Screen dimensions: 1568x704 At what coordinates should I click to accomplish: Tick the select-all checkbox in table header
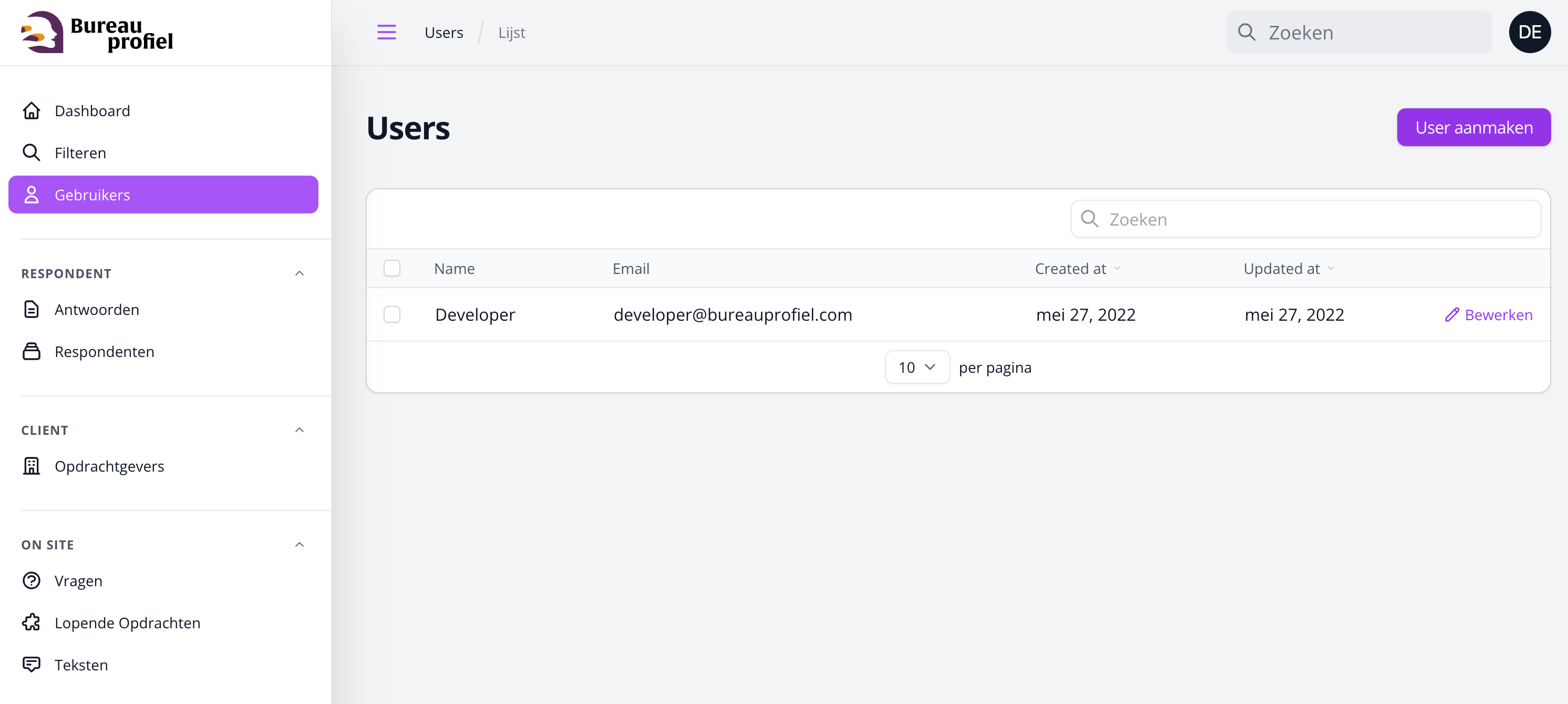pos(392,269)
